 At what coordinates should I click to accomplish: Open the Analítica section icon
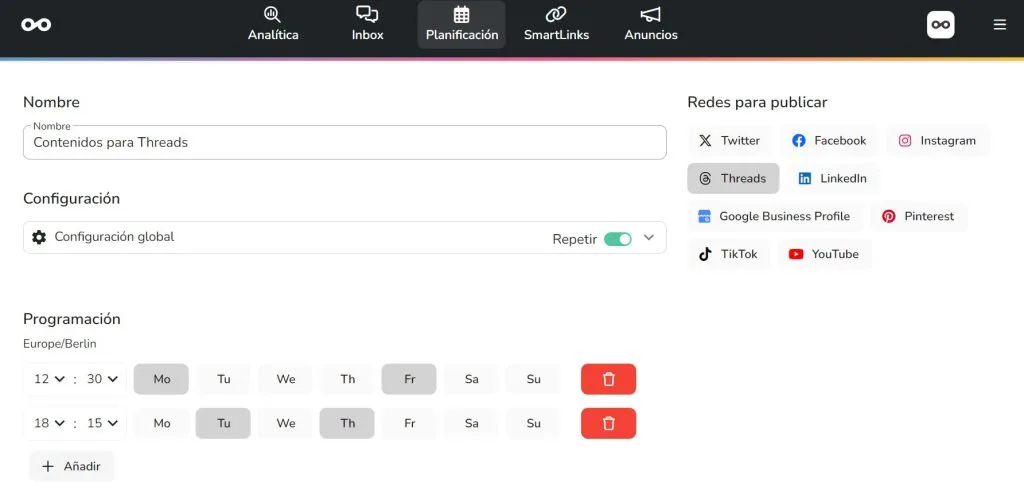272,14
